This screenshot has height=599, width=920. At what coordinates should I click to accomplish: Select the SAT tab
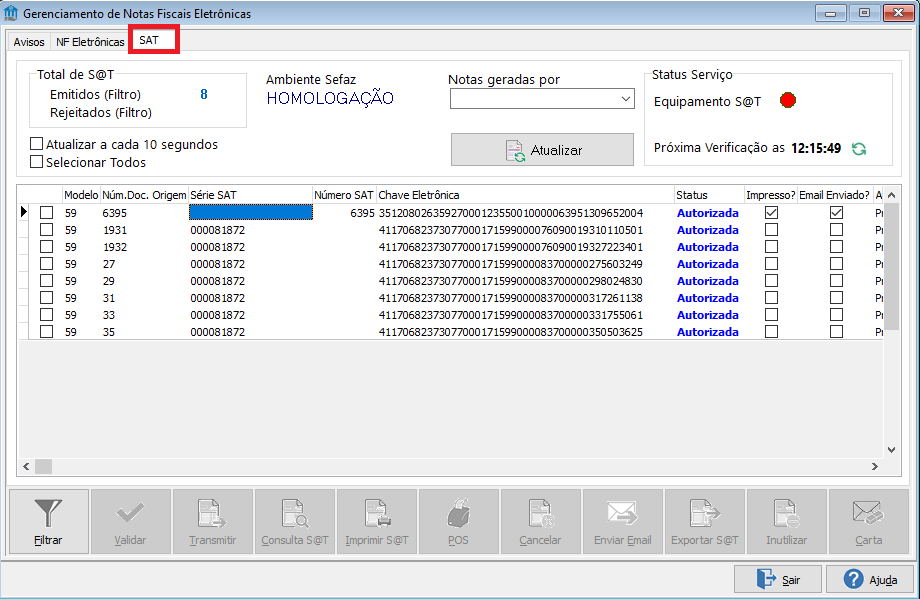click(153, 40)
